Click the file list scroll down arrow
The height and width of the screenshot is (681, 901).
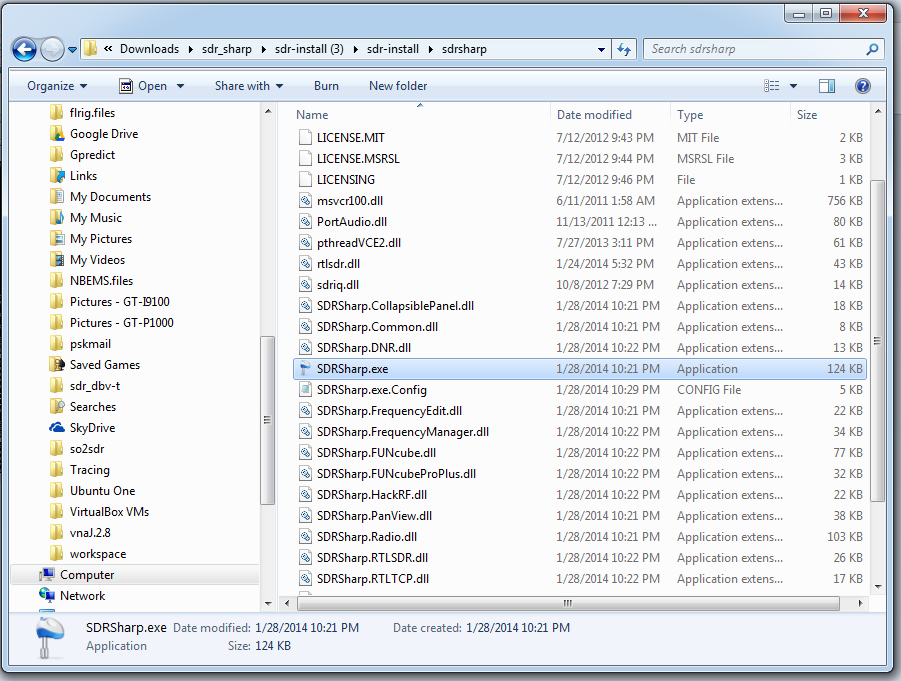[x=877, y=587]
